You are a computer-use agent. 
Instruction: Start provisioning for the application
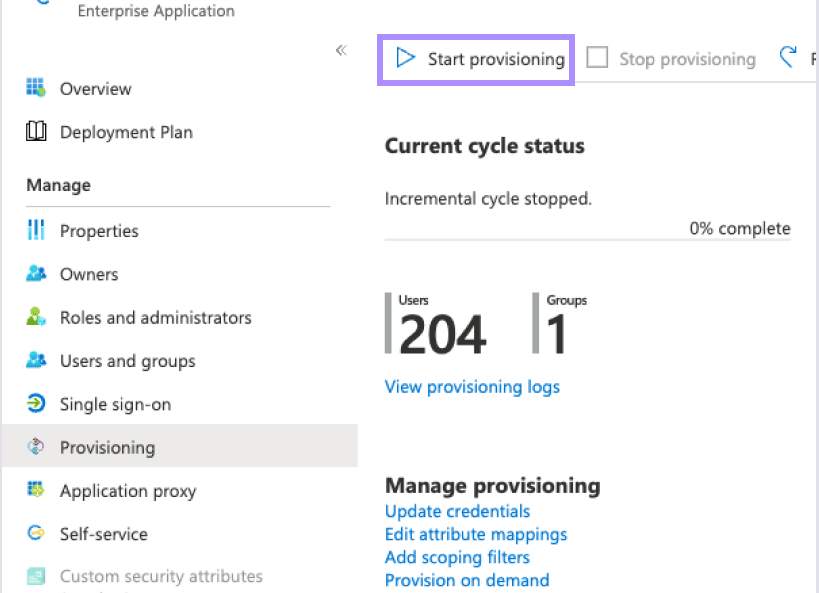click(475, 58)
